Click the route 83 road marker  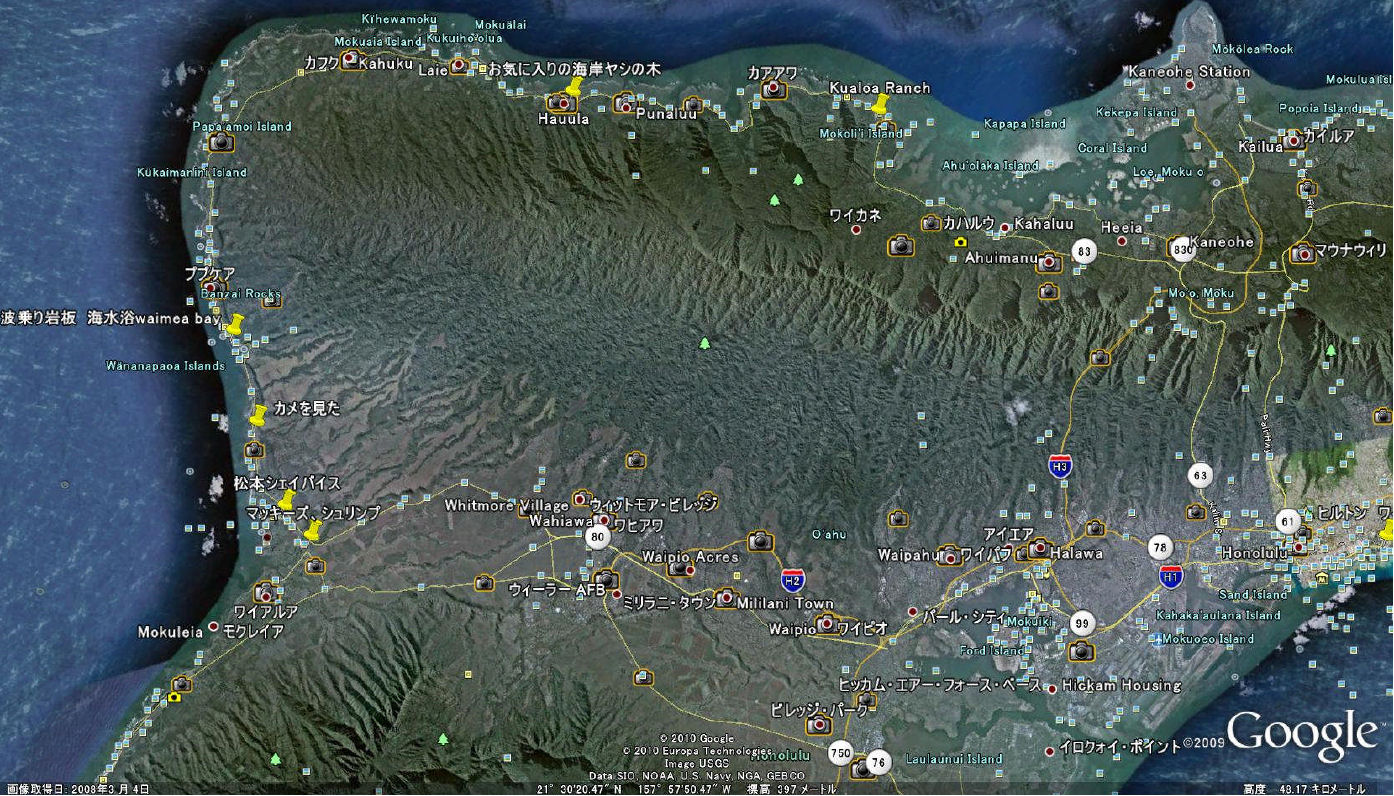point(1083,251)
